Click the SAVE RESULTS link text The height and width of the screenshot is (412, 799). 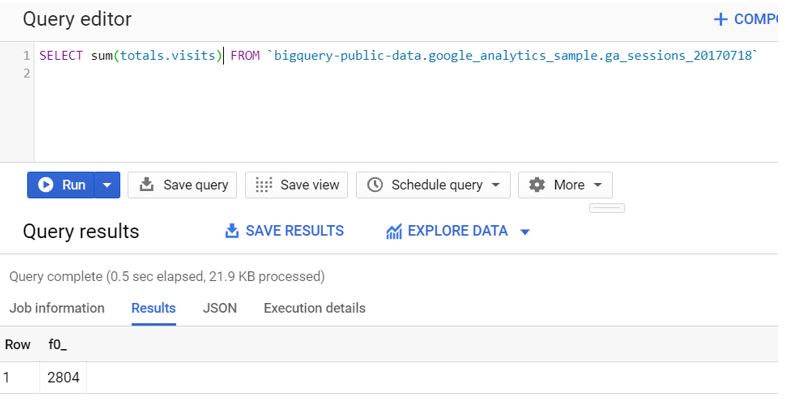pyautogui.click(x=295, y=231)
